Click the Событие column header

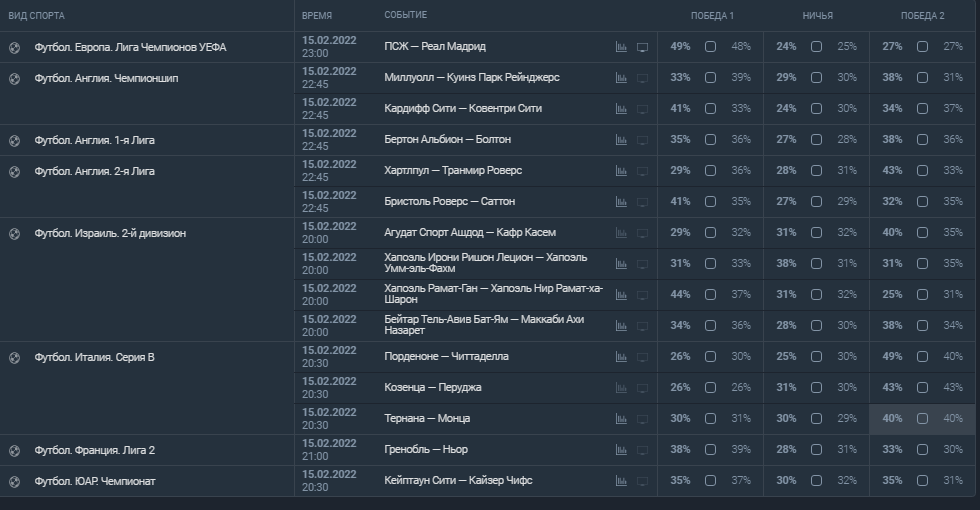tap(405, 16)
